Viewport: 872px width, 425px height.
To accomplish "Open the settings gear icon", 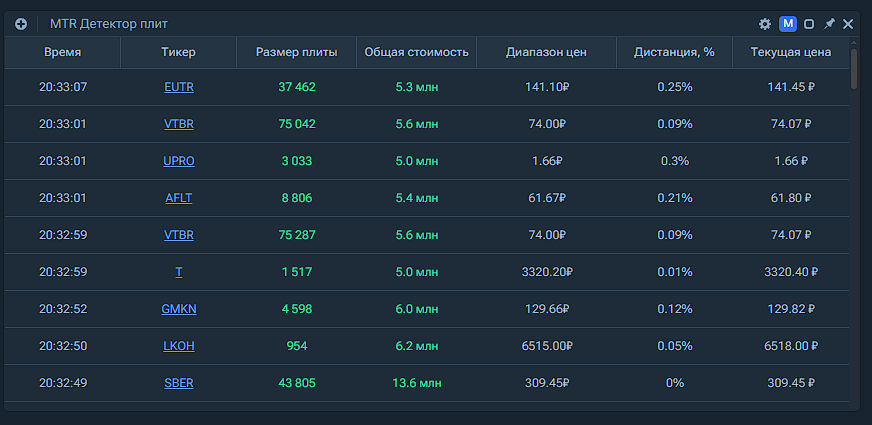I will tap(765, 24).
